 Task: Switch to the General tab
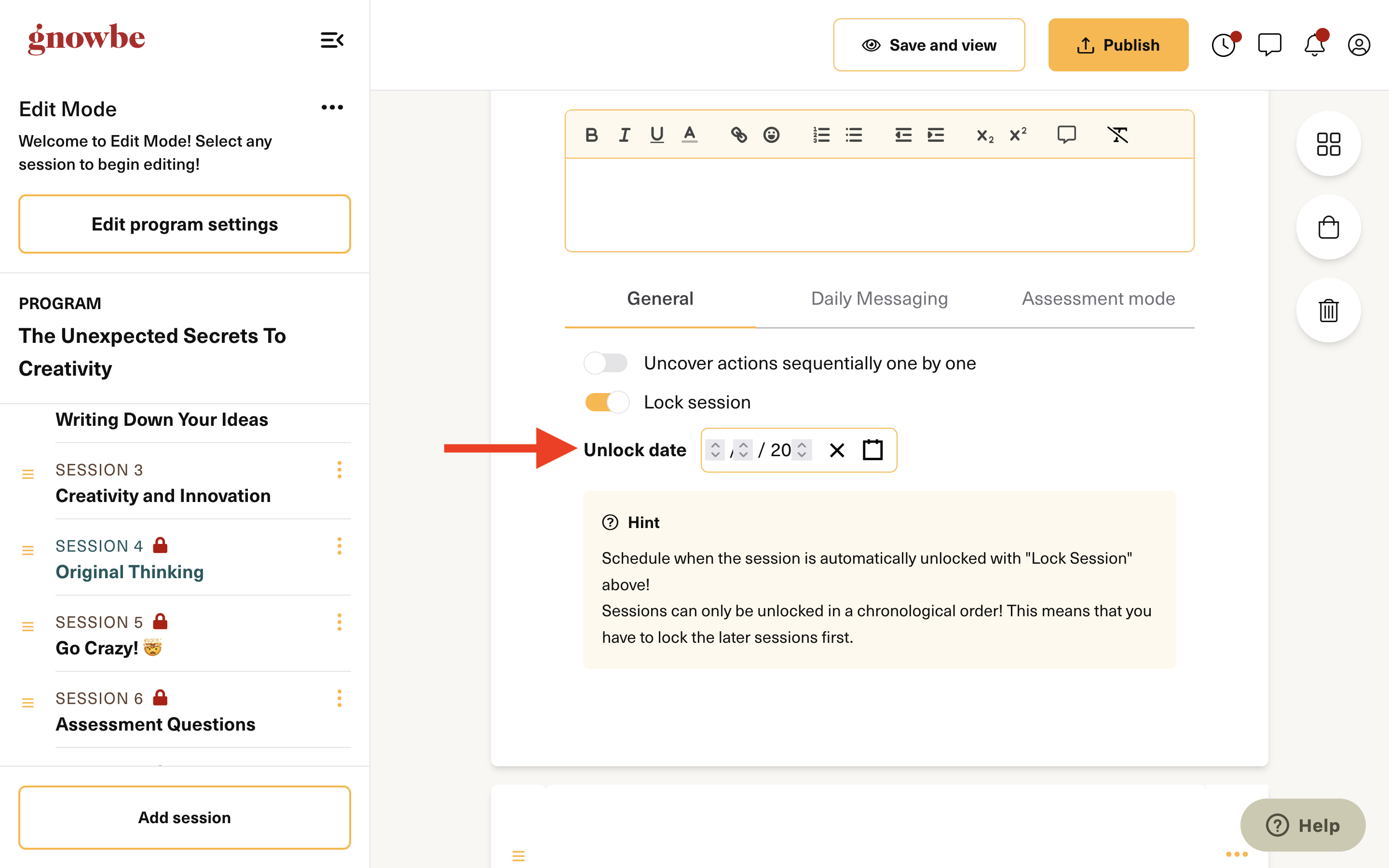point(660,298)
